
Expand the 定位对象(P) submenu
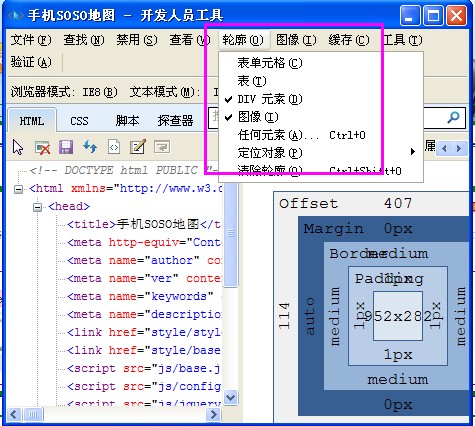point(321,153)
